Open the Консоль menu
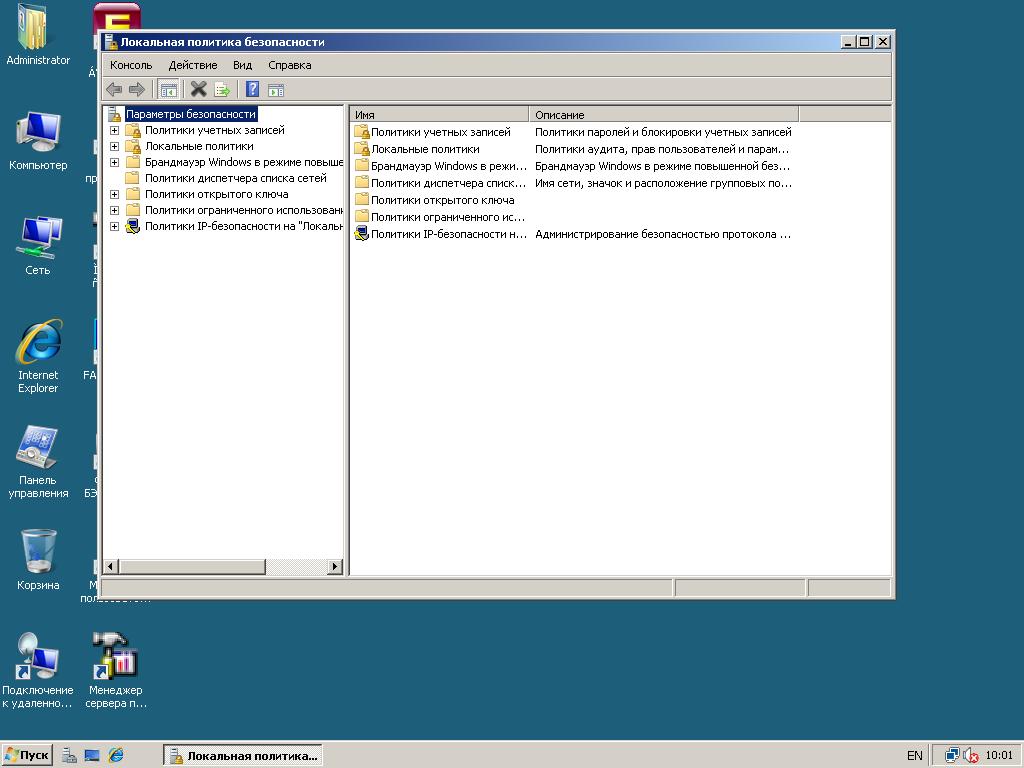 coord(131,65)
